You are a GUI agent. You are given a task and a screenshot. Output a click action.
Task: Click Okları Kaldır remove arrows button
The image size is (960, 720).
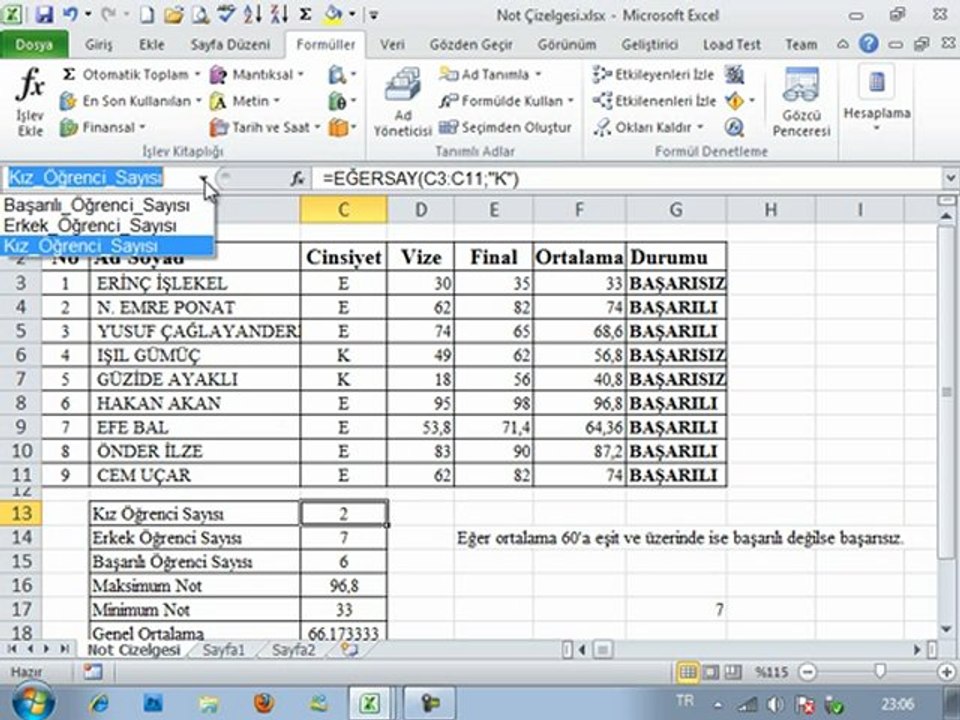click(649, 127)
